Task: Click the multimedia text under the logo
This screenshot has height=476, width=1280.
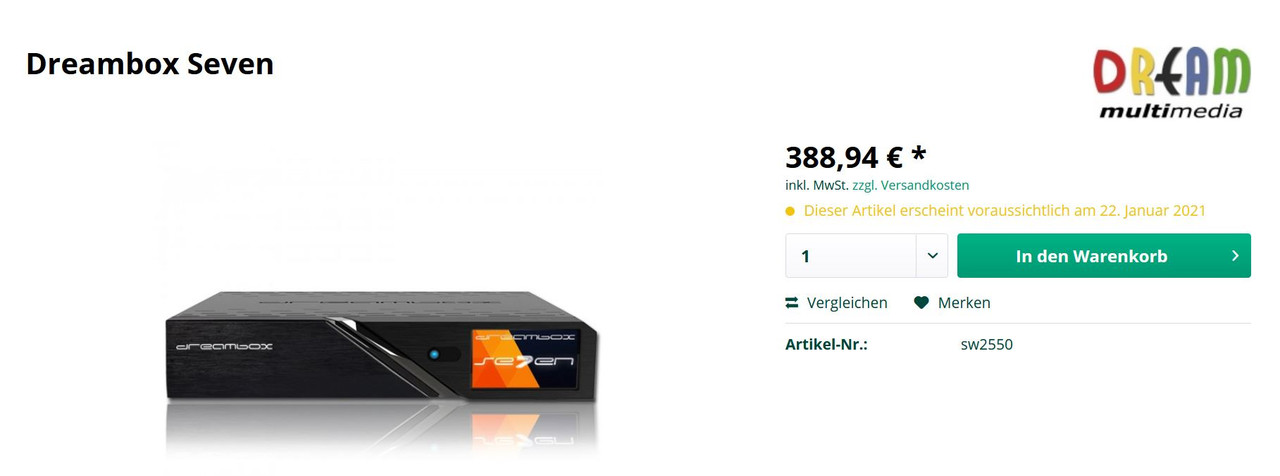Action: click(x=1171, y=111)
